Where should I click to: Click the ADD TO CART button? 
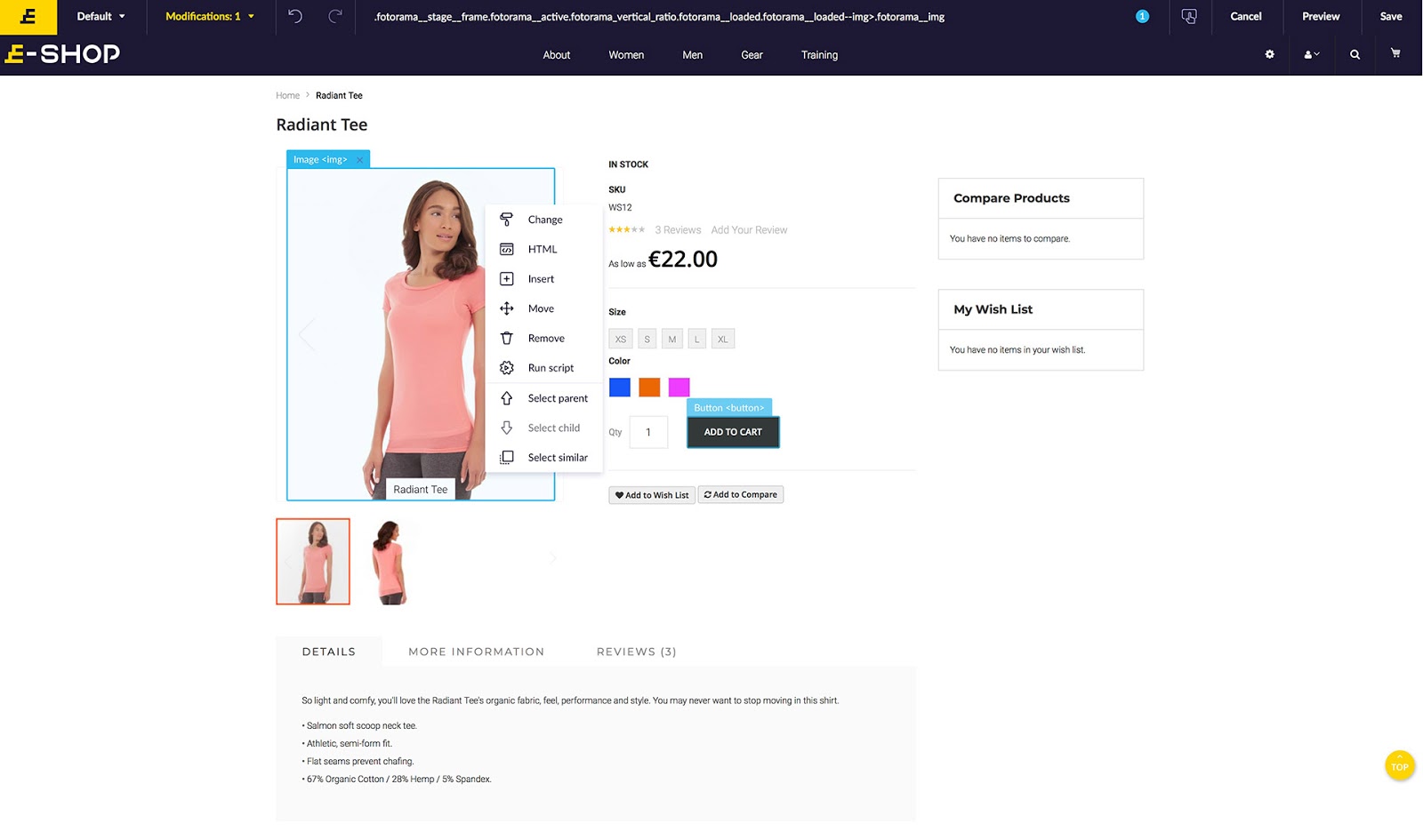pos(733,432)
